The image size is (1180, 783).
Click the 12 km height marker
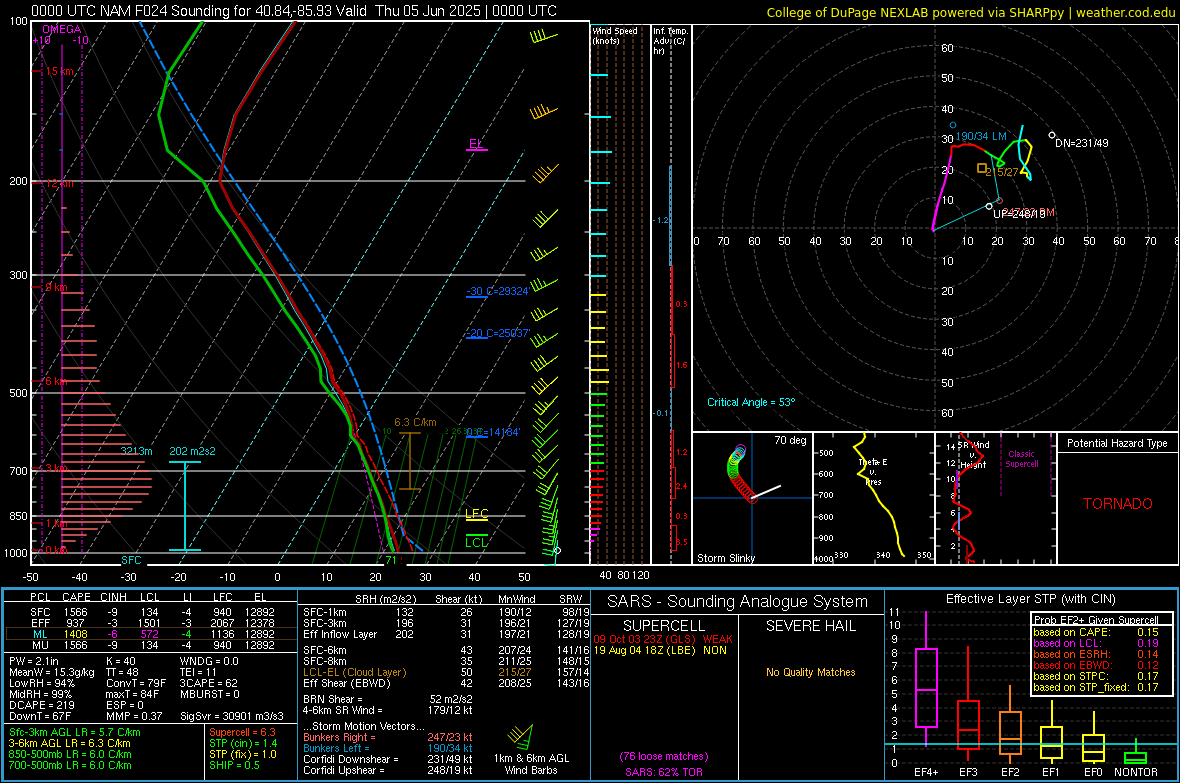59,183
